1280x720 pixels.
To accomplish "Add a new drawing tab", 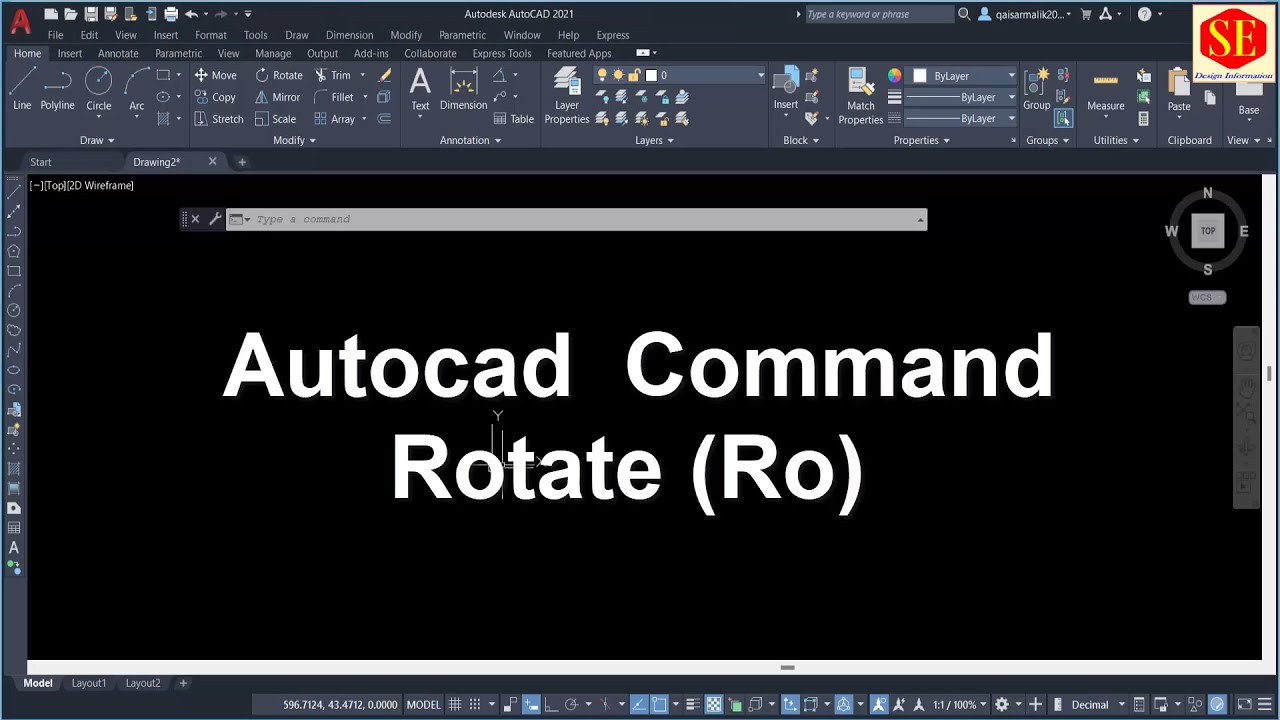I will (x=241, y=162).
